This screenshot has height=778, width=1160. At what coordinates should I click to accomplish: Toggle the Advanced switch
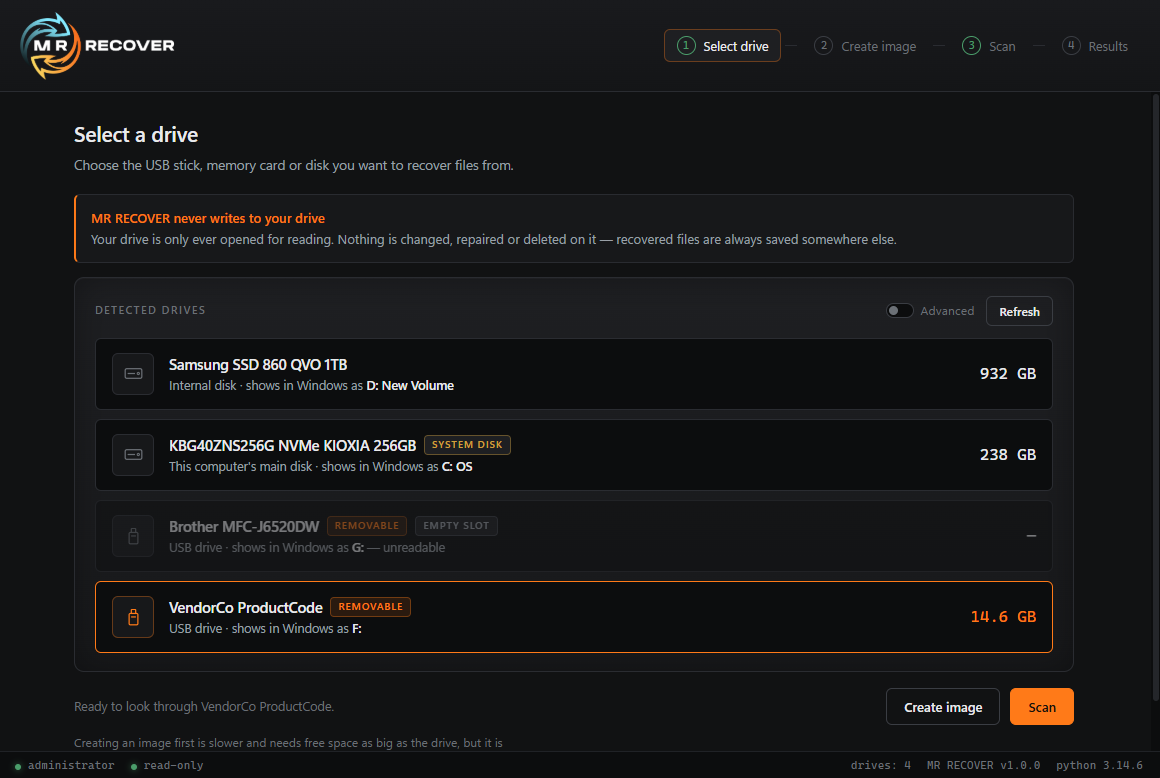pos(900,311)
